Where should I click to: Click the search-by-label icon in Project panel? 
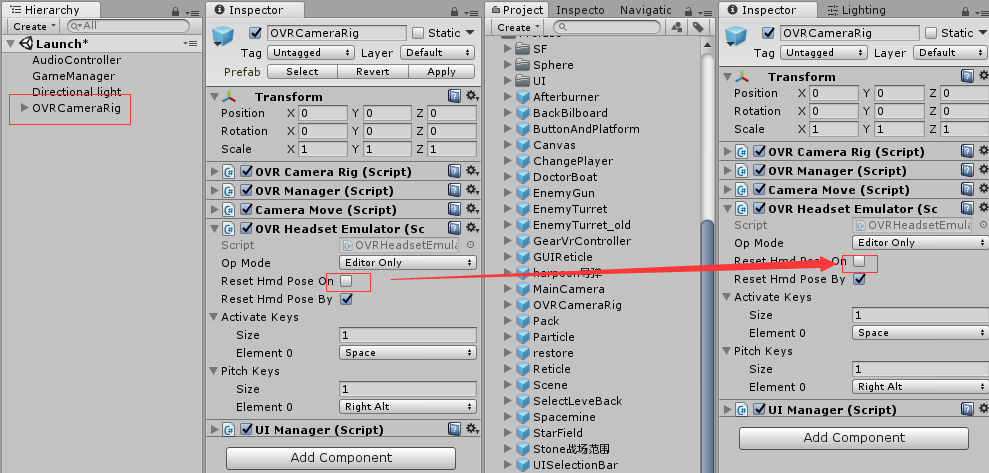(697, 27)
